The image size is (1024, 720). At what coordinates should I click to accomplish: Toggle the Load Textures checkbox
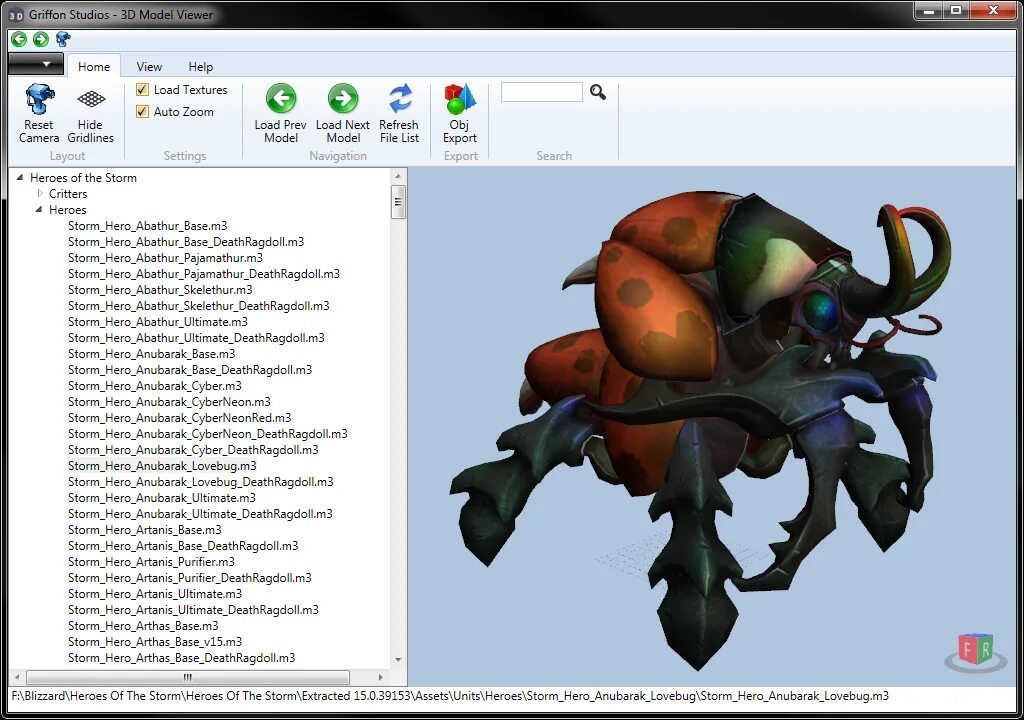click(142, 90)
